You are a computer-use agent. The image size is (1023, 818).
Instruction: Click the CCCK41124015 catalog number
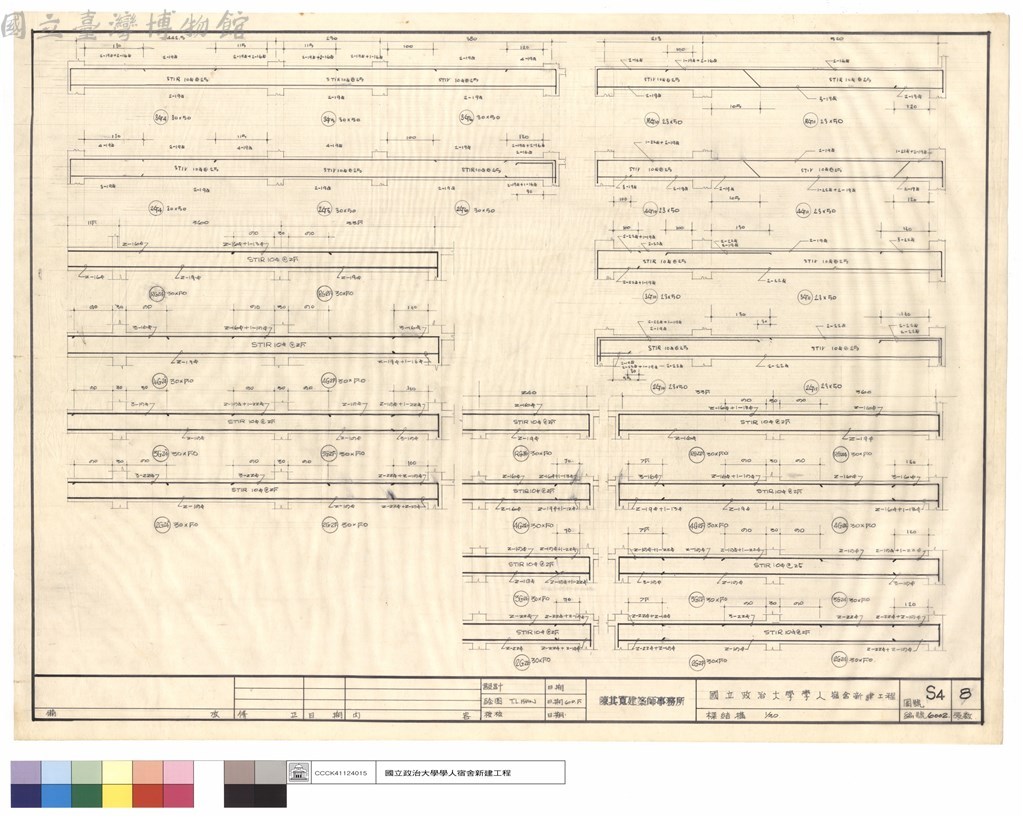point(341,773)
